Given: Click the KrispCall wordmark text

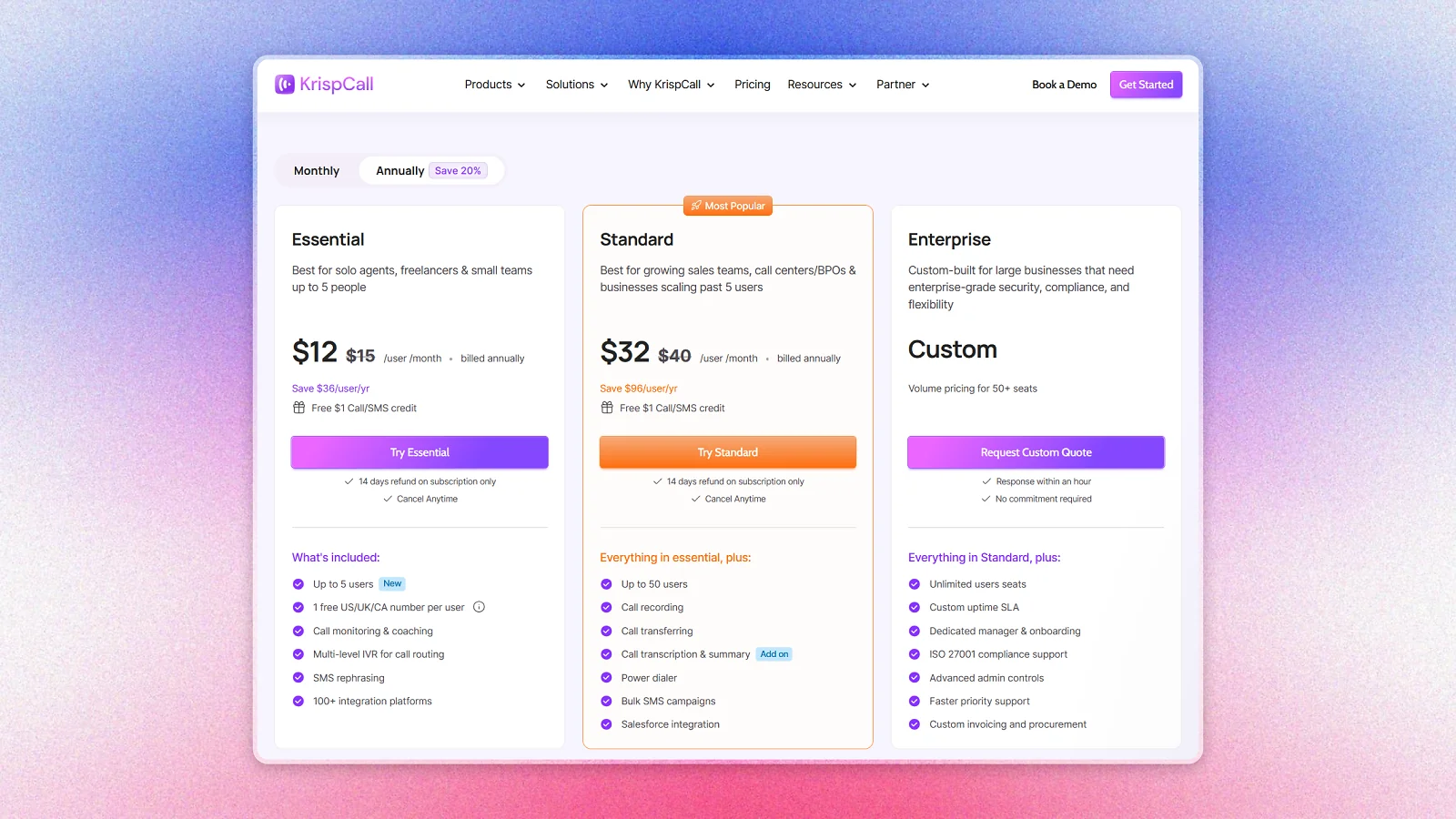Looking at the screenshot, I should [337, 85].
